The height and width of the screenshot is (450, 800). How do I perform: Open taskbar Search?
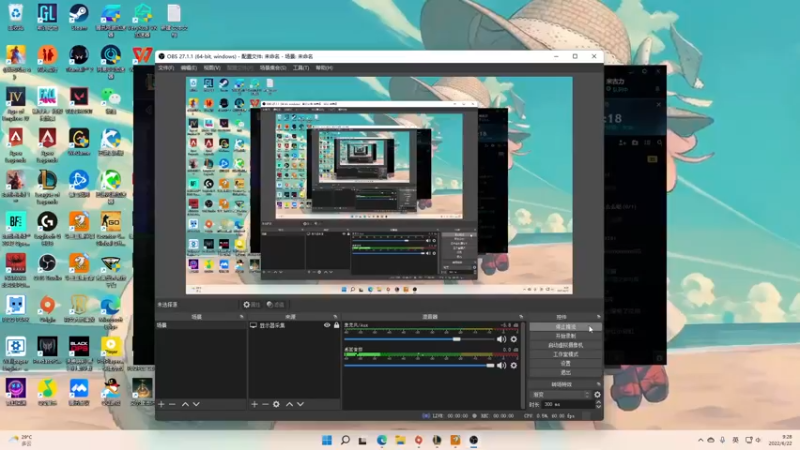345,440
